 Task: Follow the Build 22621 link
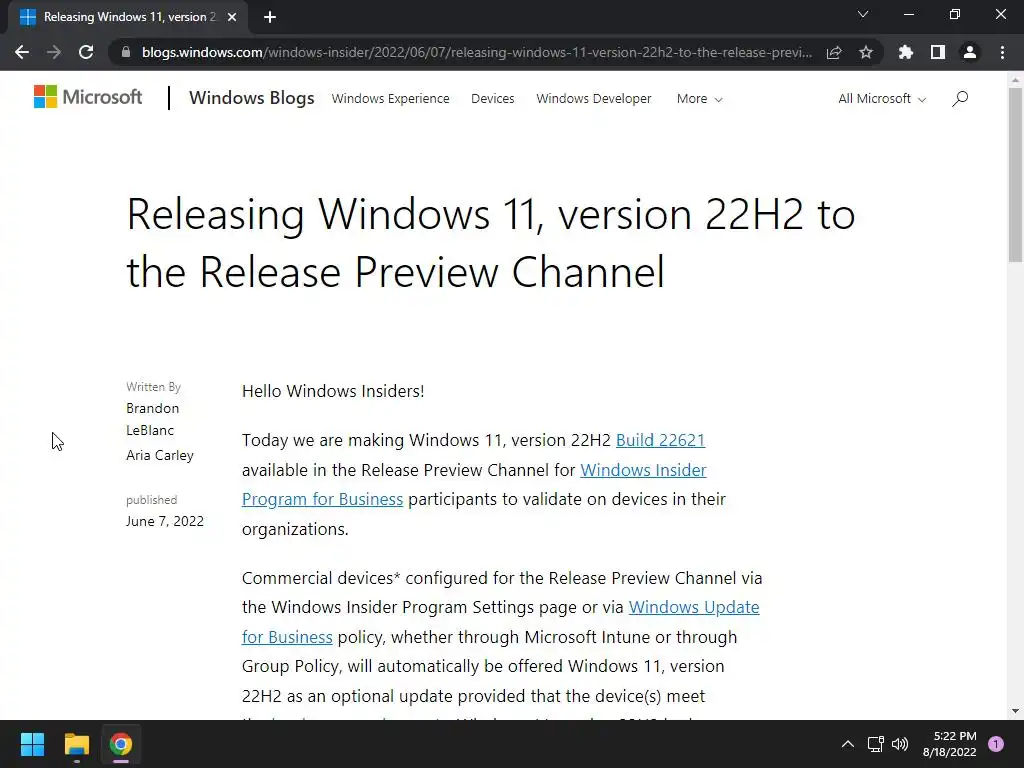(x=660, y=440)
